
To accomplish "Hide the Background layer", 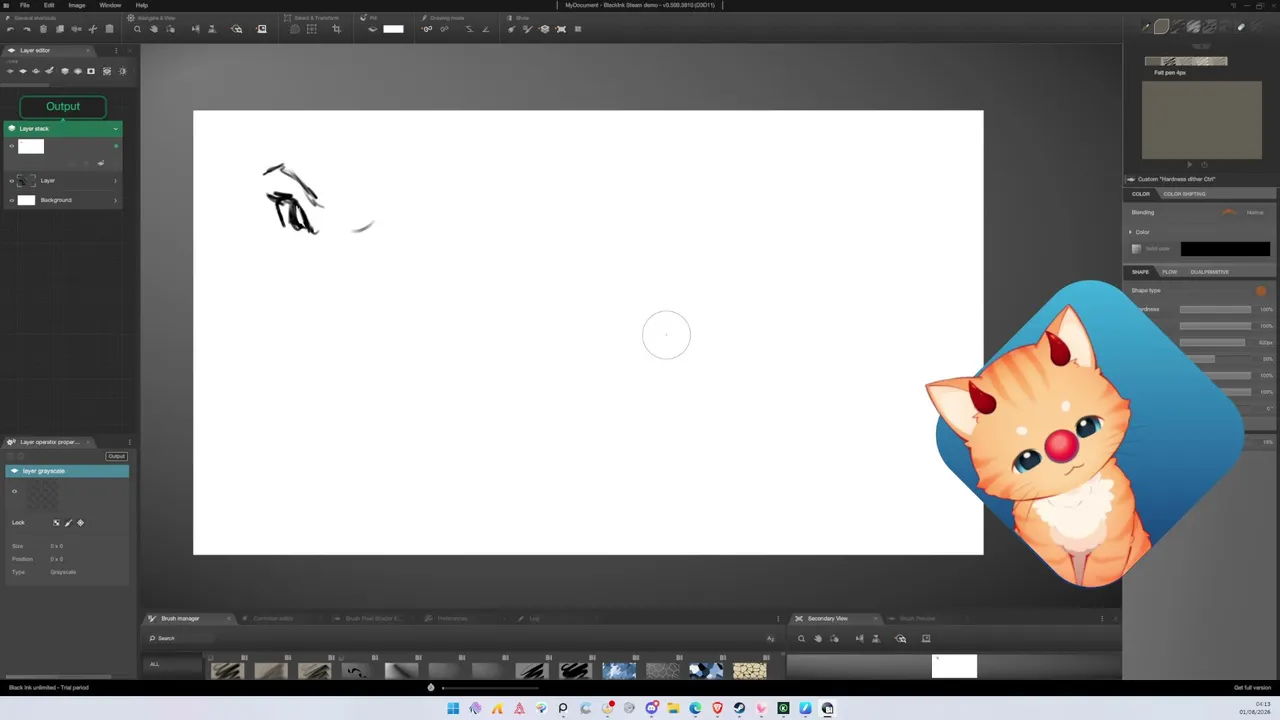I will pyautogui.click(x=12, y=200).
